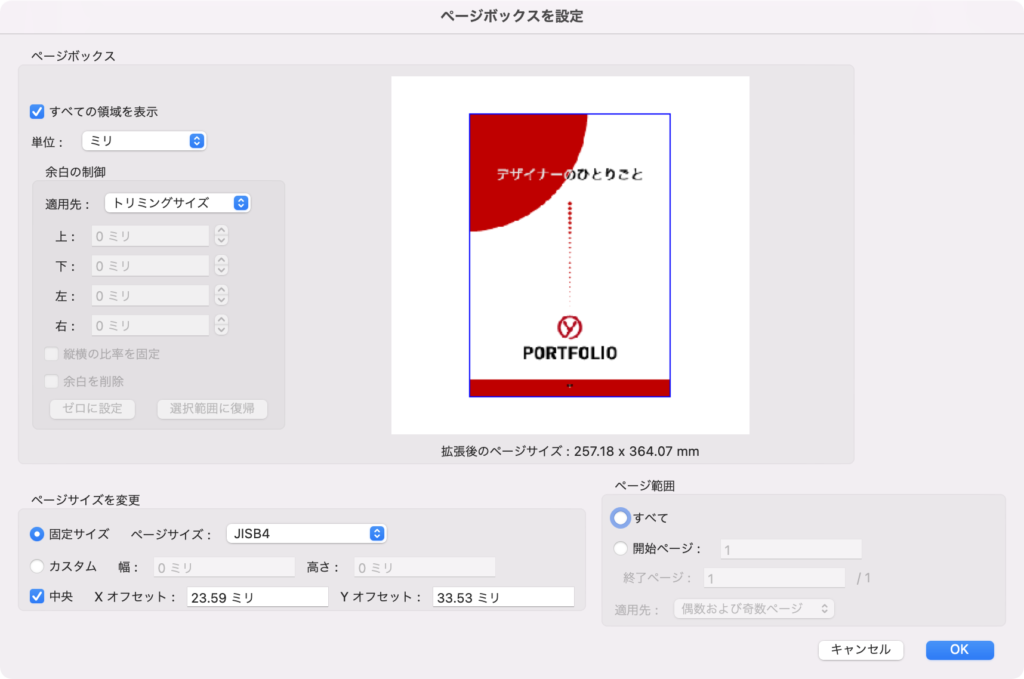Click the 開始ページ number field
This screenshot has width=1024, height=679.
[791, 549]
